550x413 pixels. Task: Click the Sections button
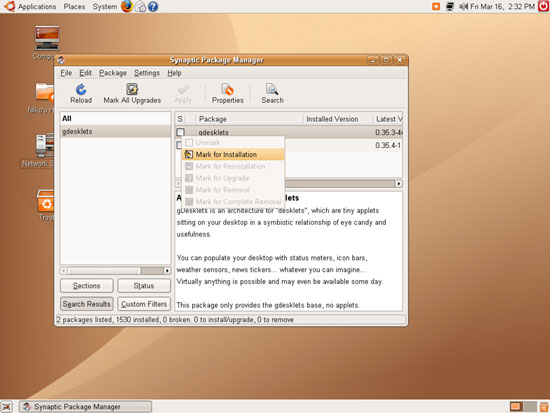point(87,286)
